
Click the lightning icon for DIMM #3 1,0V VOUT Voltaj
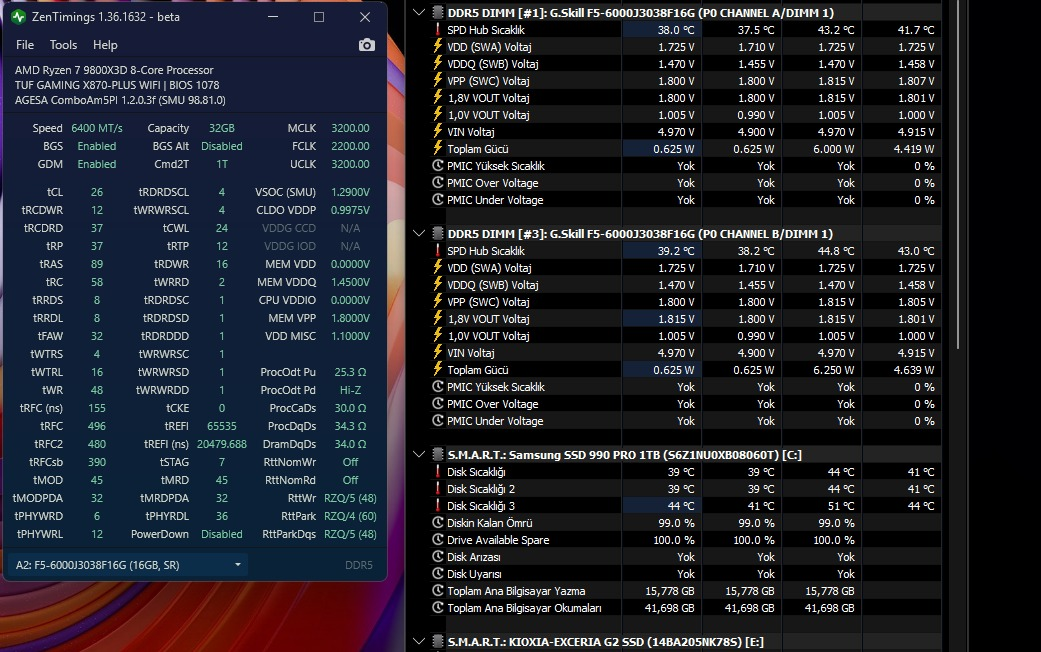click(438, 335)
